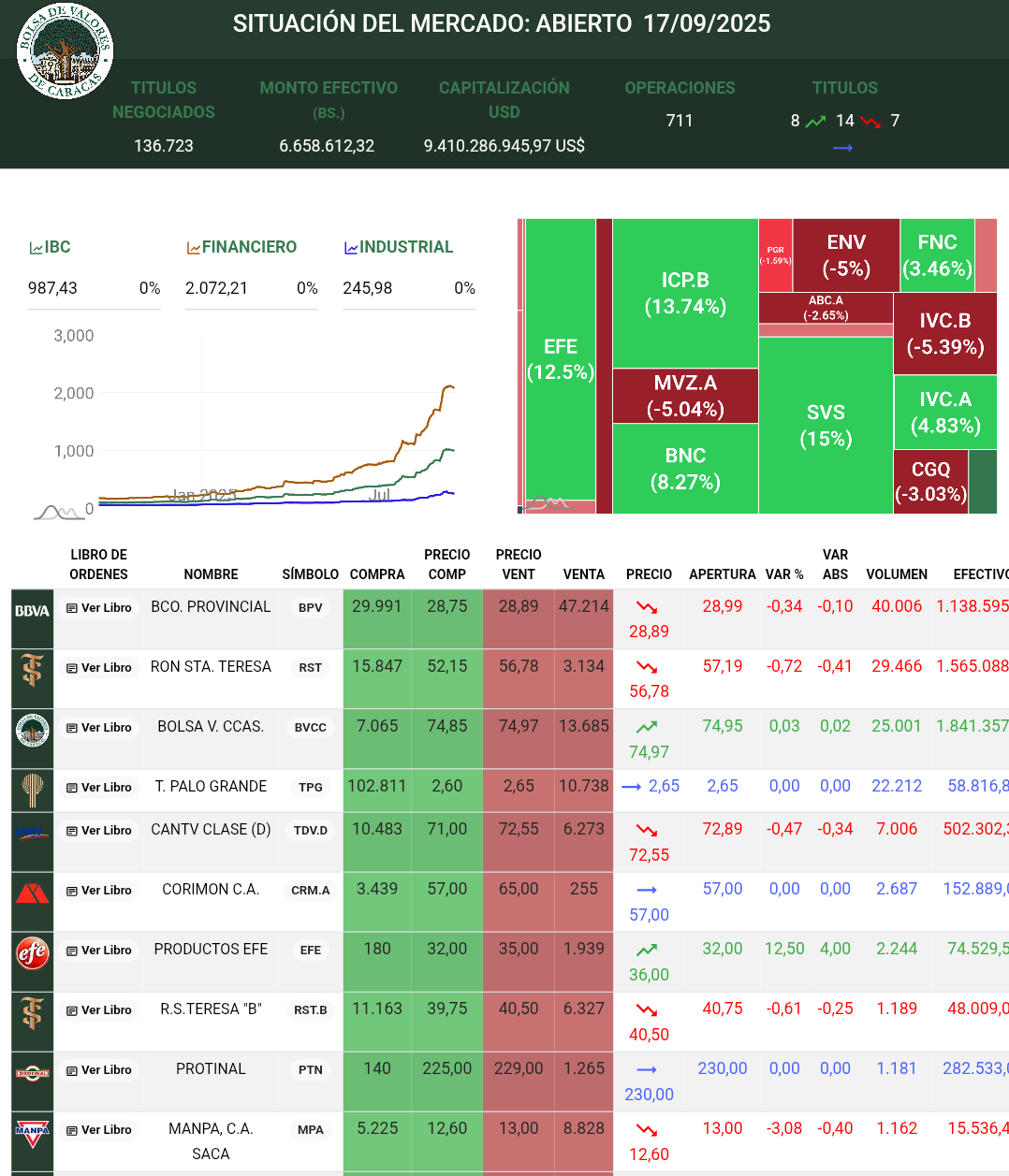The image size is (1009, 1176).
Task: Open Ver Libro for Bco. Provincial
Action: tap(99, 608)
